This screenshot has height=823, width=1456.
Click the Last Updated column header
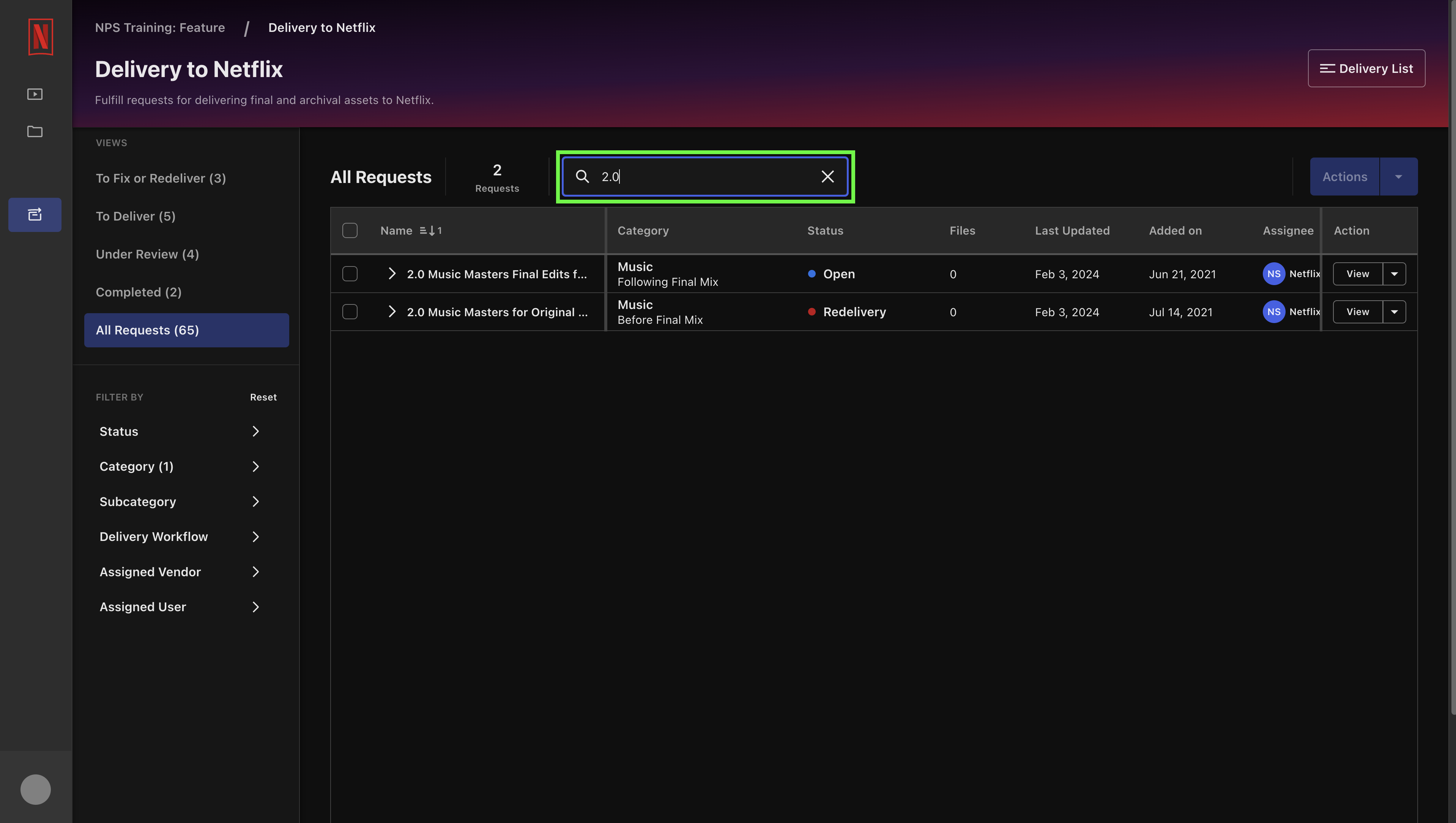[1072, 231]
